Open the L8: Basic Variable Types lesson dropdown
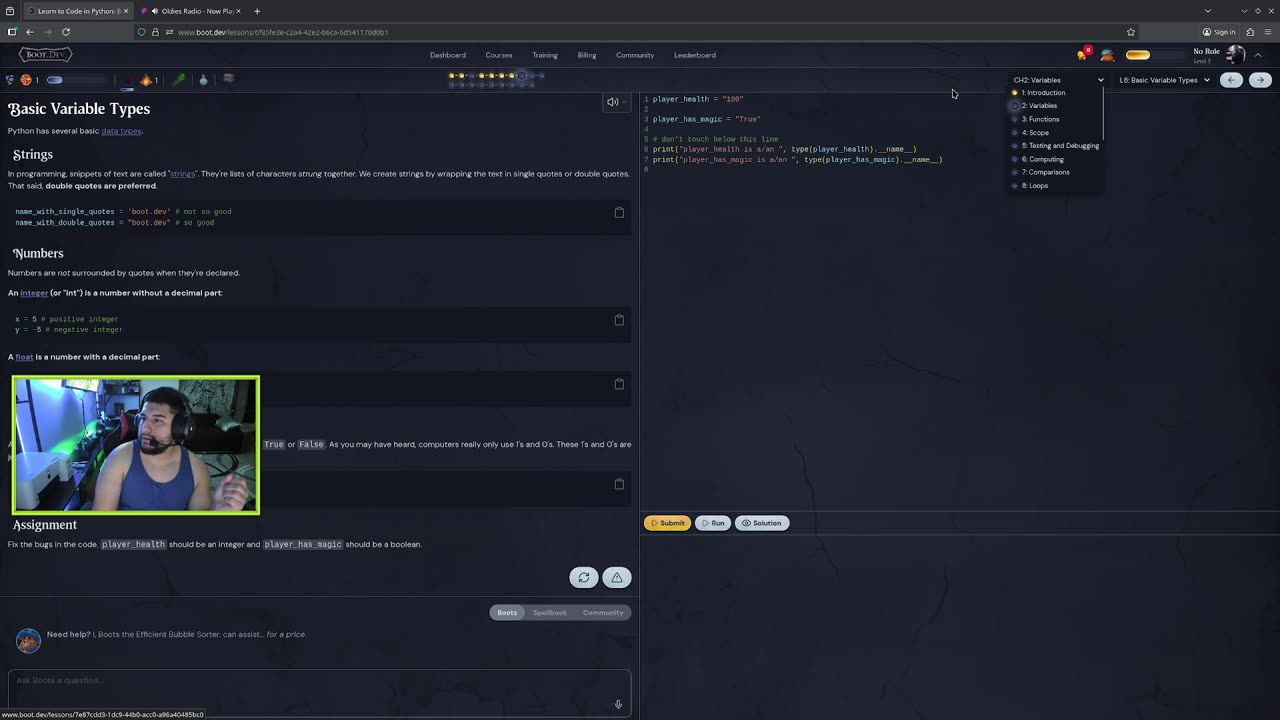The height and width of the screenshot is (720, 1280). [1164, 80]
